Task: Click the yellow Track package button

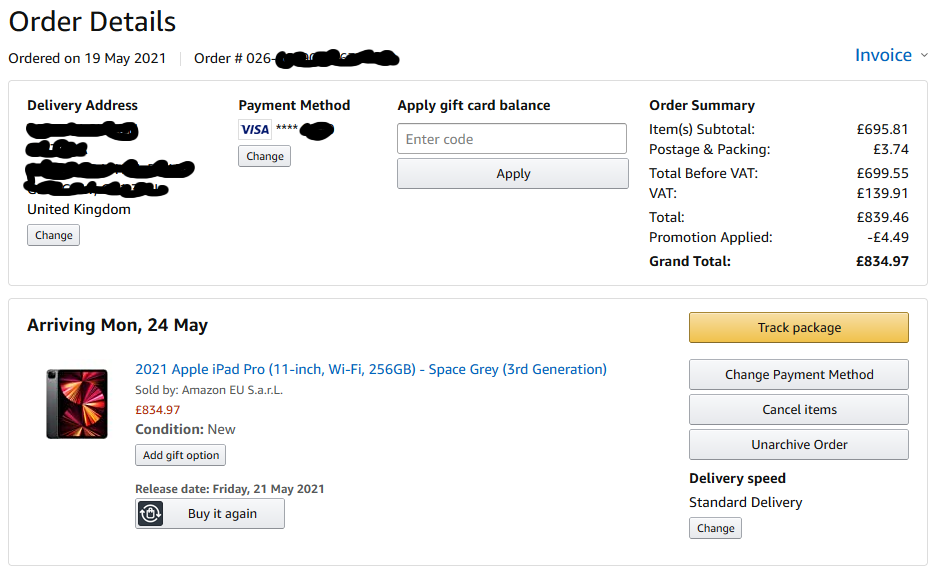Action: [x=798, y=327]
